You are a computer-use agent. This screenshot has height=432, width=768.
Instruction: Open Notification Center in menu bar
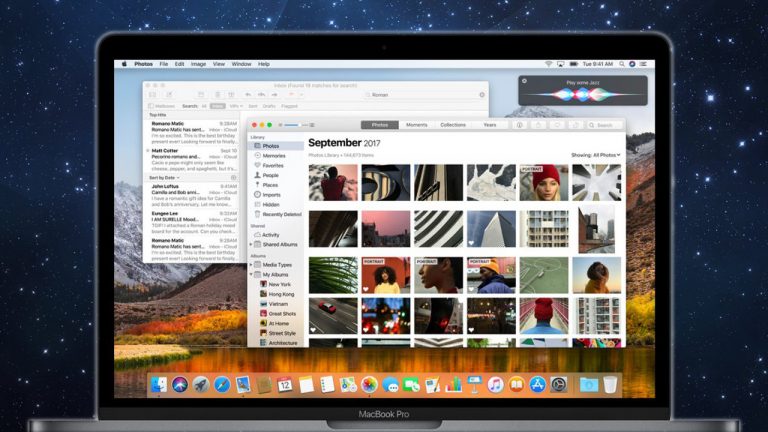[x=644, y=64]
